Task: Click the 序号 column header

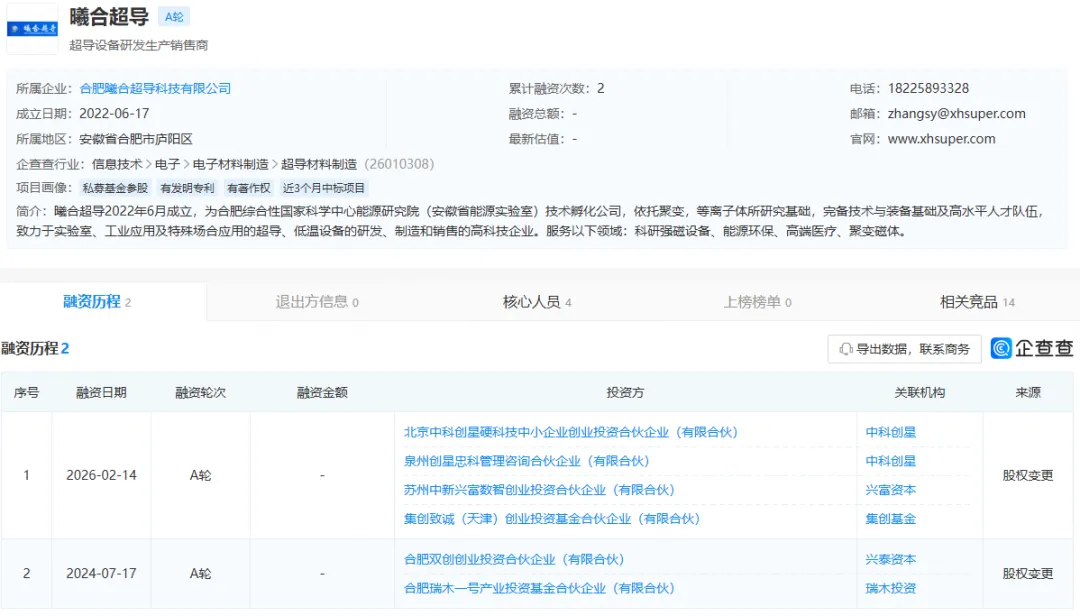Action: pyautogui.click(x=26, y=392)
